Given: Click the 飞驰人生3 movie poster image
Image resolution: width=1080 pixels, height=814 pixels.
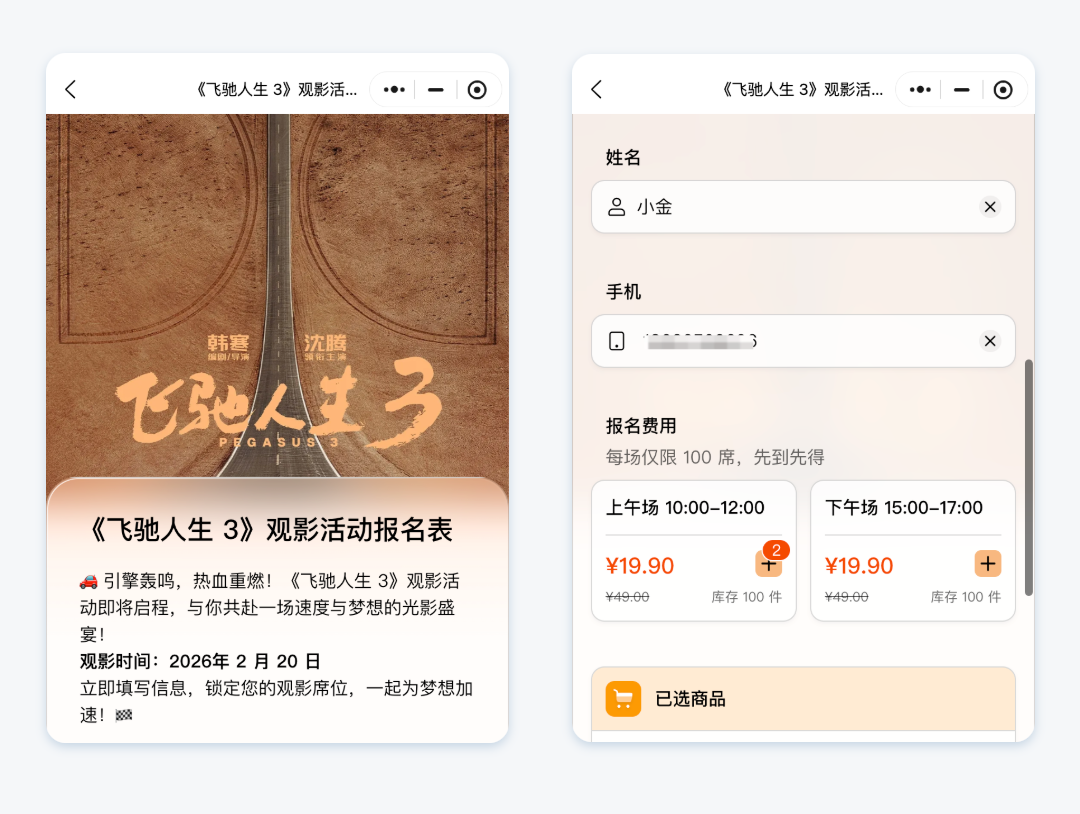Looking at the screenshot, I should pyautogui.click(x=278, y=296).
